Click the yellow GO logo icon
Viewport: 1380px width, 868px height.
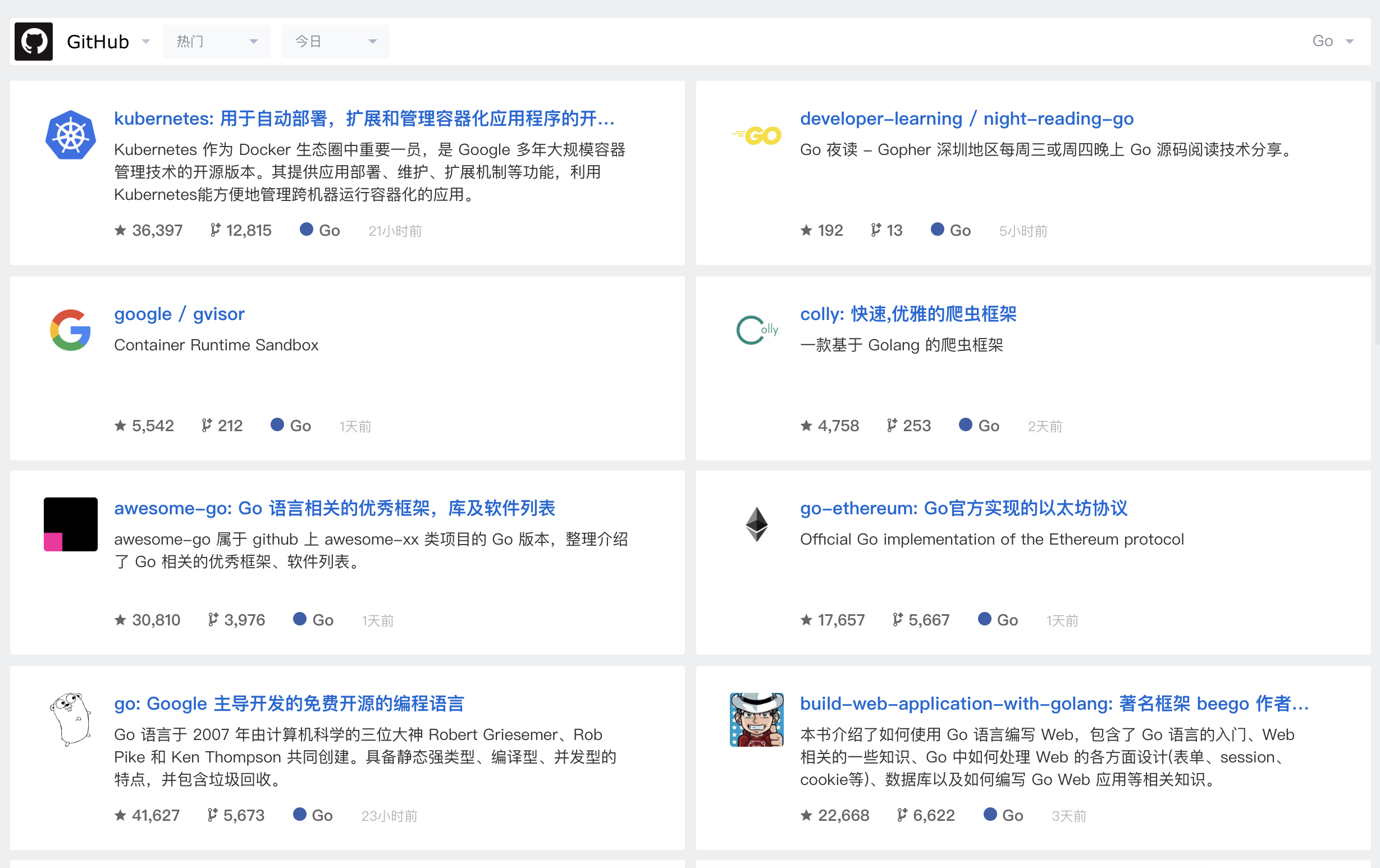point(756,136)
